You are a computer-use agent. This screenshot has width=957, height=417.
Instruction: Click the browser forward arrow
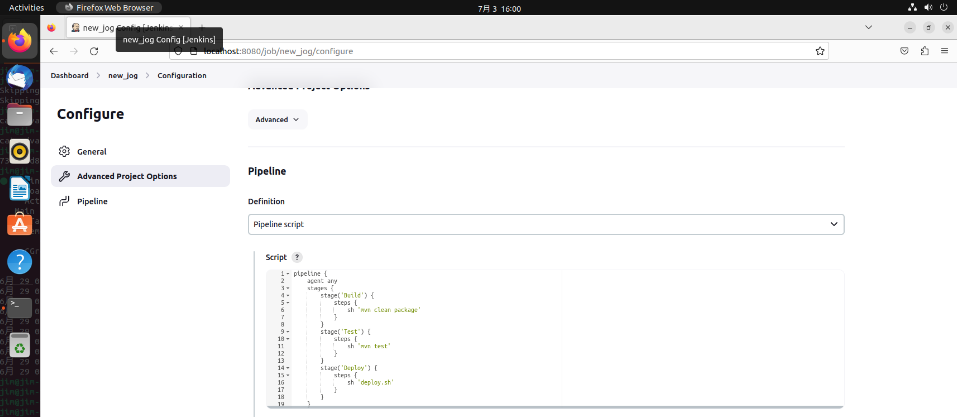pos(74,51)
